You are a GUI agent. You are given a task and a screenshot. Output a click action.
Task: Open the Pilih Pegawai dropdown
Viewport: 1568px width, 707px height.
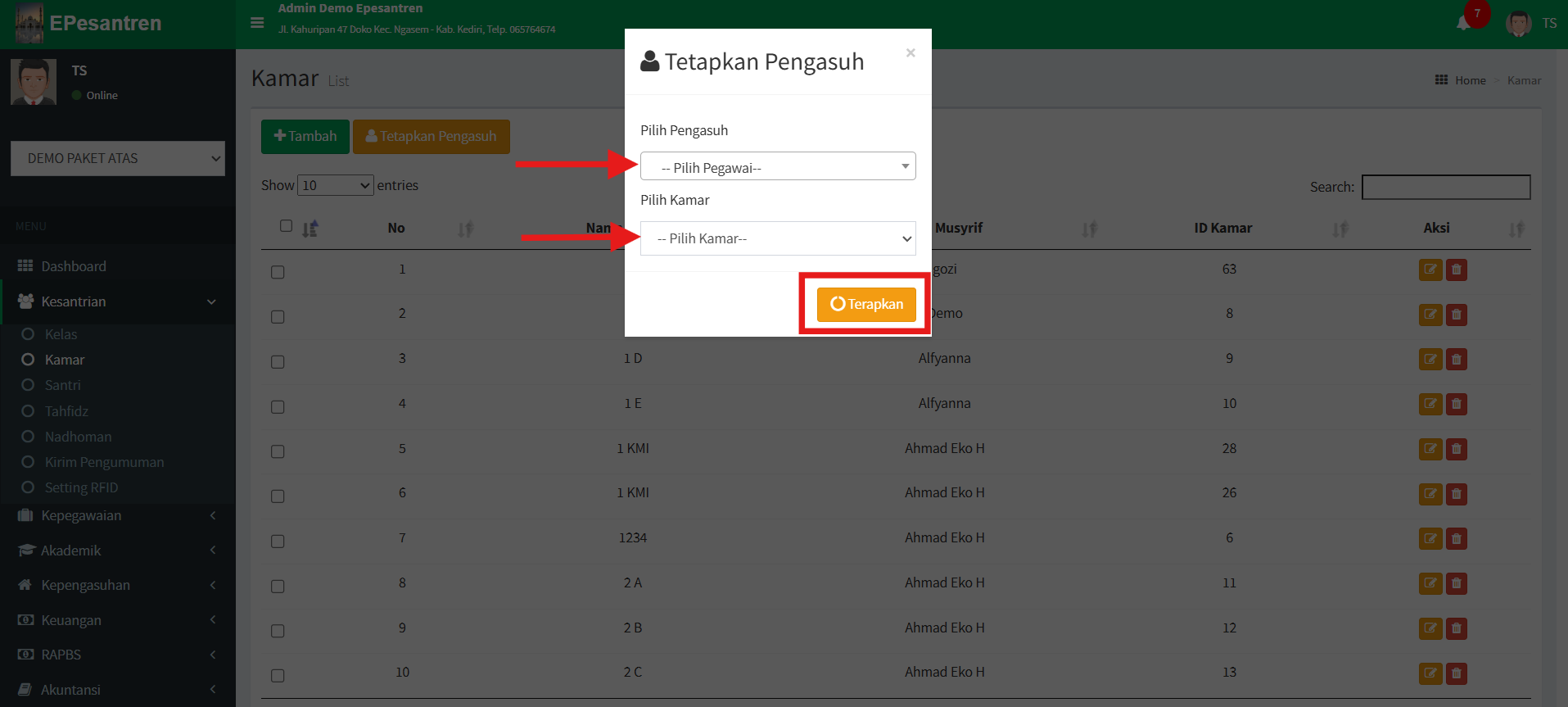pos(777,166)
